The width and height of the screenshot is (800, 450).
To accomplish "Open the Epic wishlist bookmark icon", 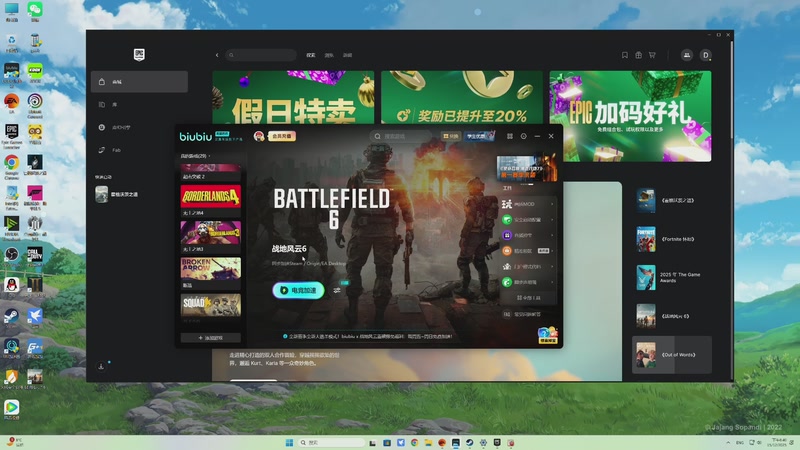I will click(624, 55).
